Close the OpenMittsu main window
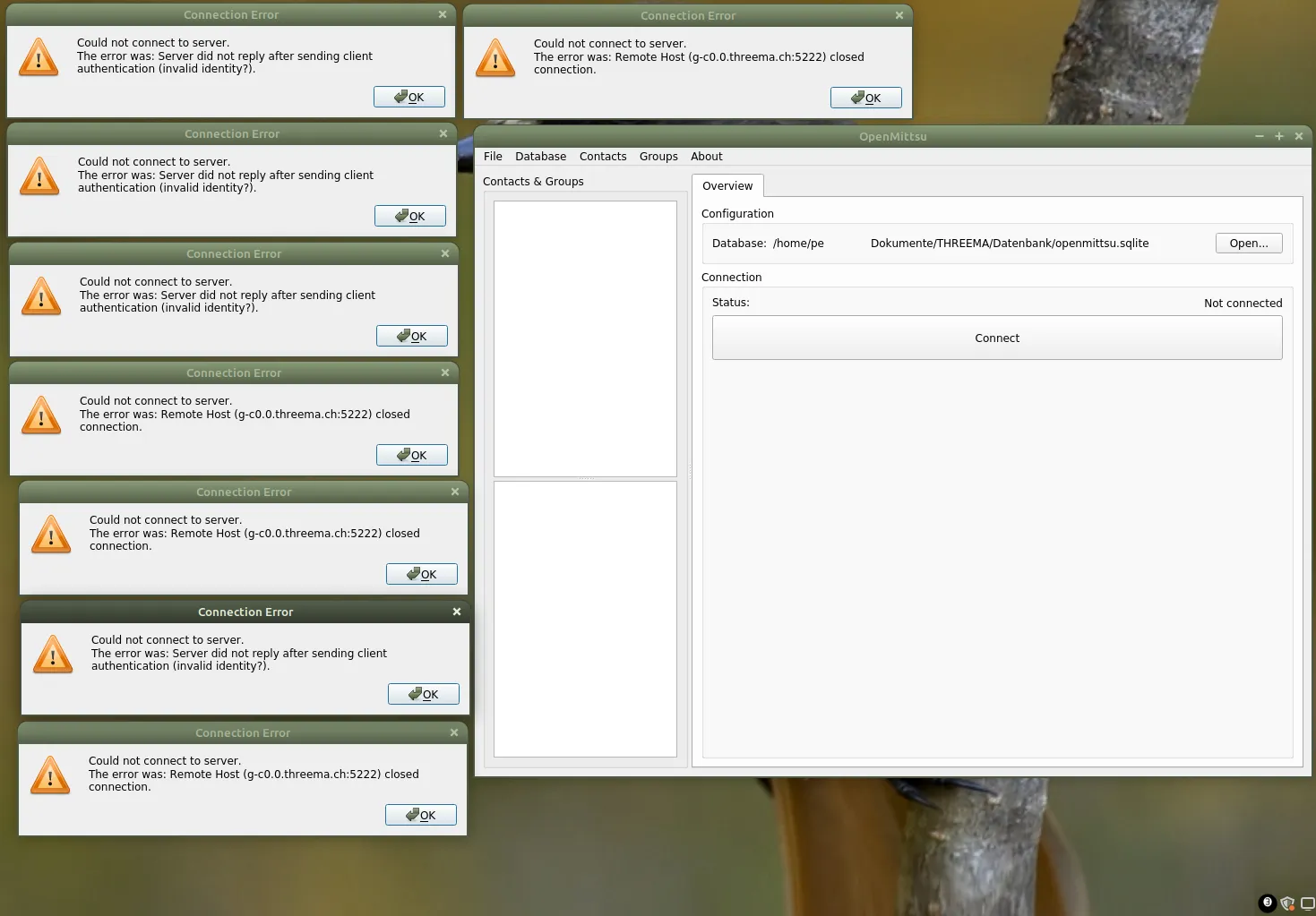 [1299, 136]
